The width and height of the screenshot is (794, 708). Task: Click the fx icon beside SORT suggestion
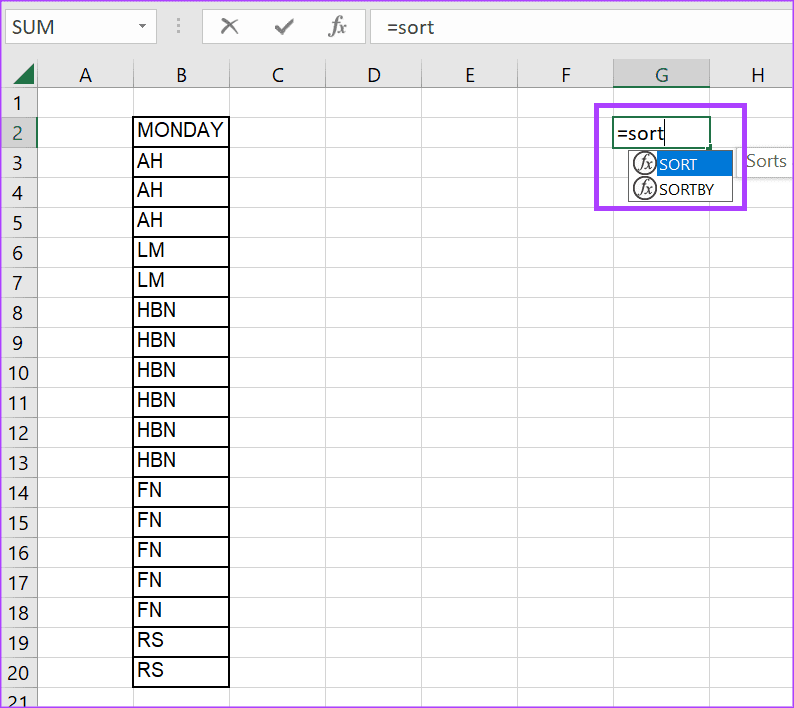tap(645, 165)
